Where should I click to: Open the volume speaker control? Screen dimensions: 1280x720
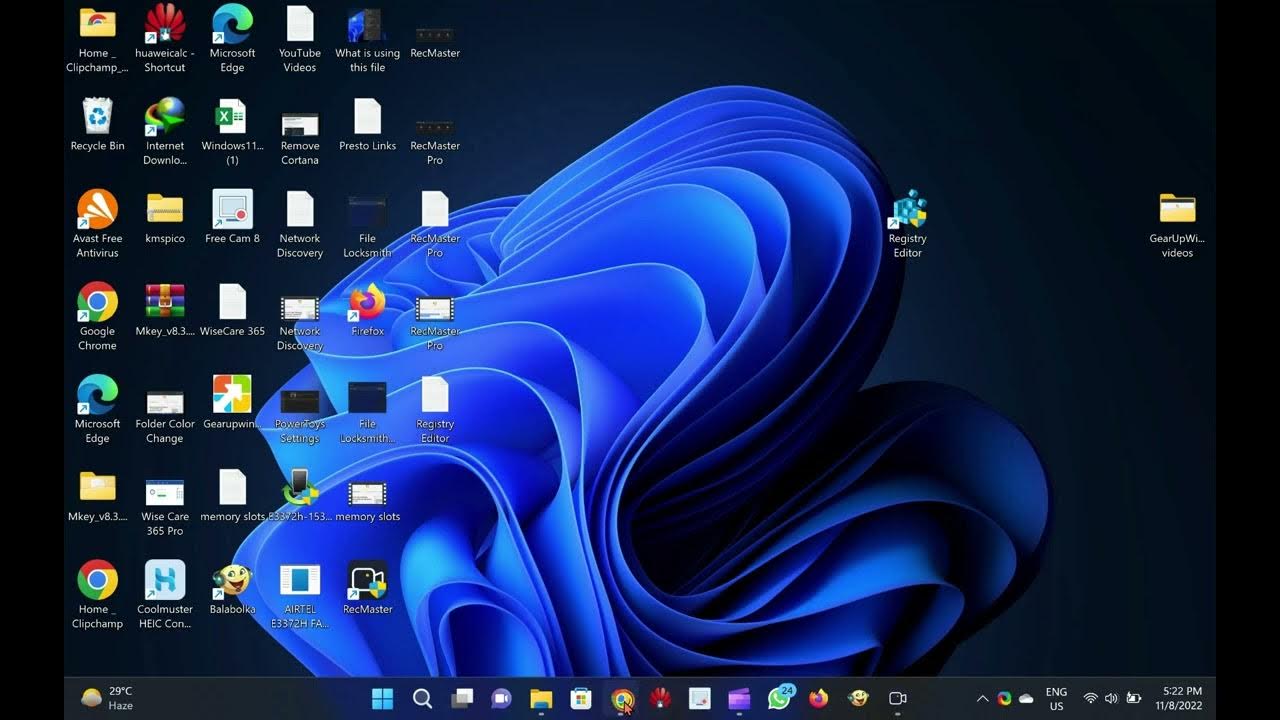(1111, 698)
